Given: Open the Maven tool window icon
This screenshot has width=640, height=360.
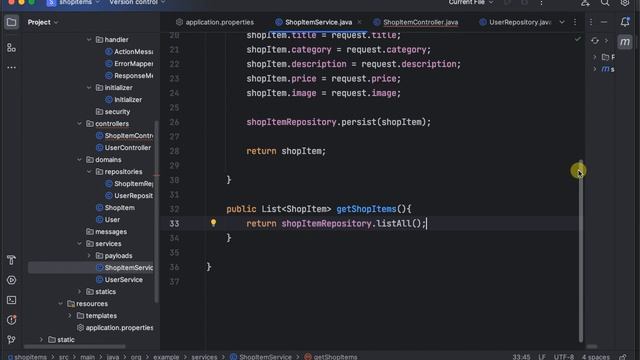Looking at the screenshot, I should pos(624,42).
